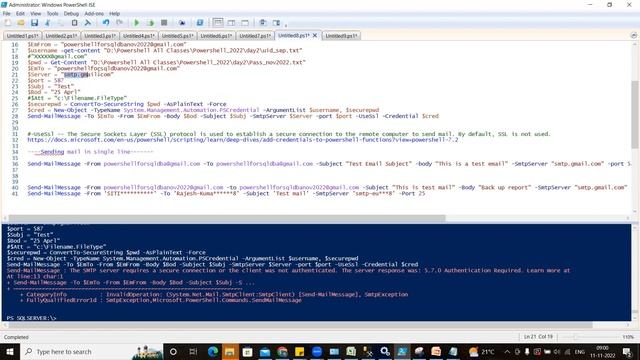This screenshot has width=640, height=360.
Task: Click the script pane vertical scrollbar
Action: 635,114
